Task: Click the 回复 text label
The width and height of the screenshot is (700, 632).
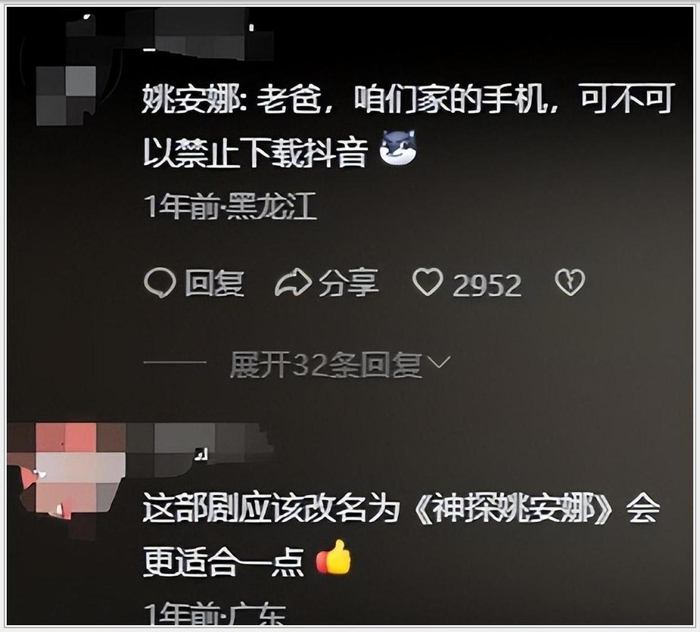Action: (x=215, y=283)
